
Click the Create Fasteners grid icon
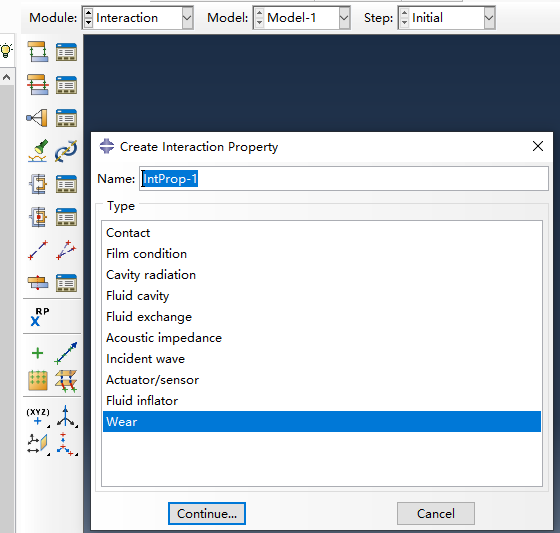38,380
